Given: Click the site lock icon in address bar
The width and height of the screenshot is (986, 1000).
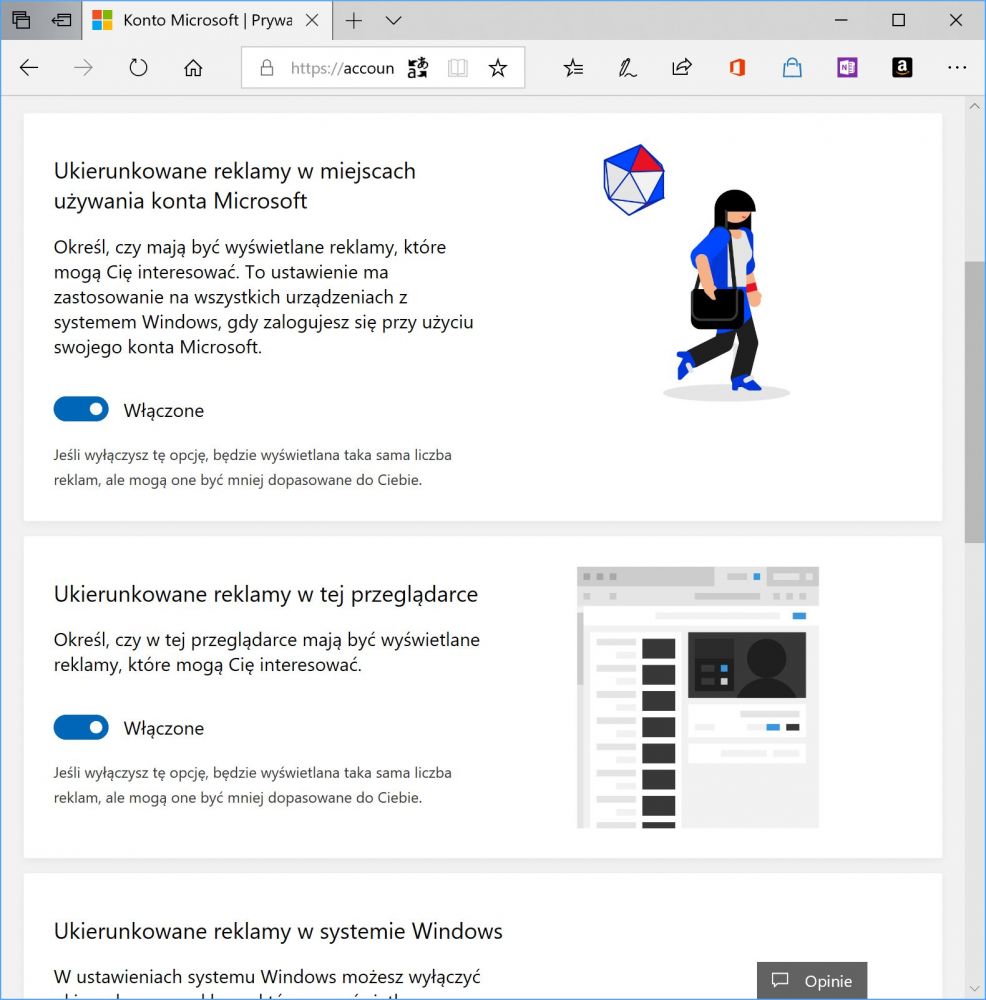Looking at the screenshot, I should (267, 68).
